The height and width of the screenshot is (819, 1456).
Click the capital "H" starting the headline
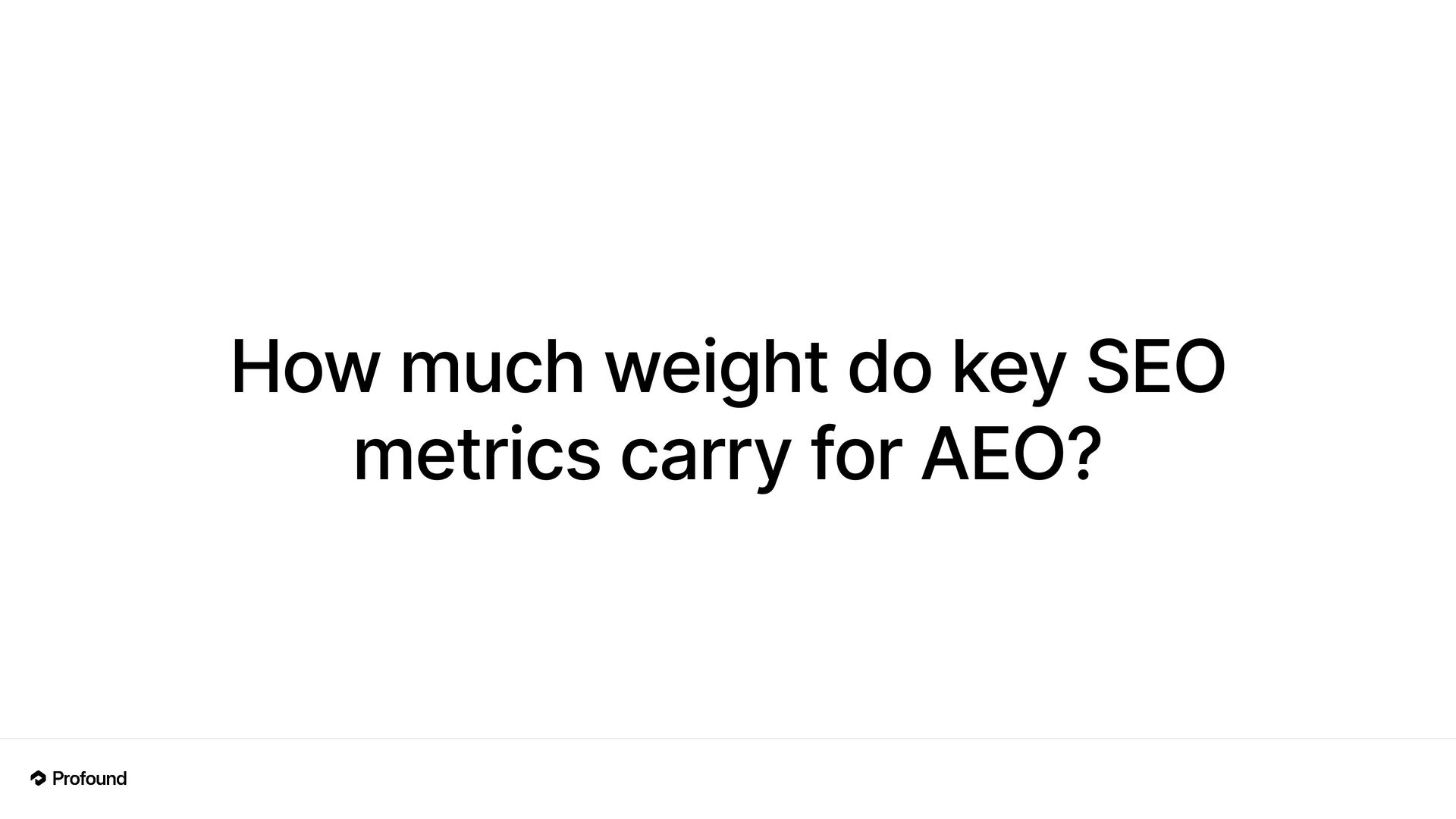[256, 368]
